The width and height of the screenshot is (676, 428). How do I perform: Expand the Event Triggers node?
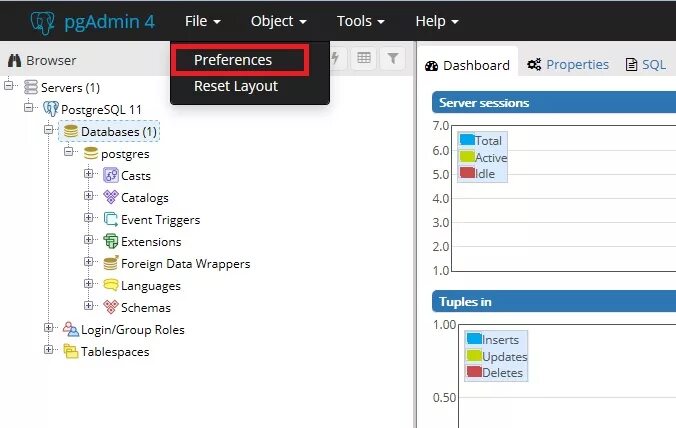click(x=88, y=217)
